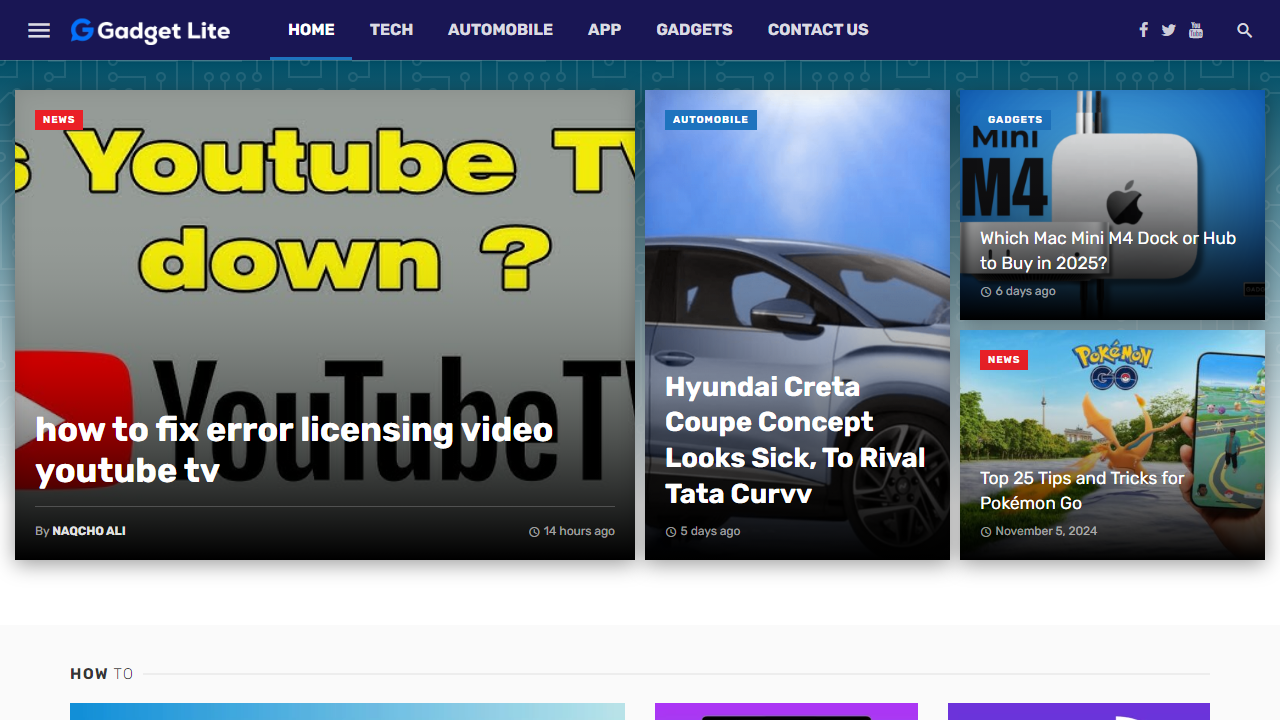This screenshot has width=1280, height=720.
Task: Open the YouTube social icon
Action: point(1196,30)
